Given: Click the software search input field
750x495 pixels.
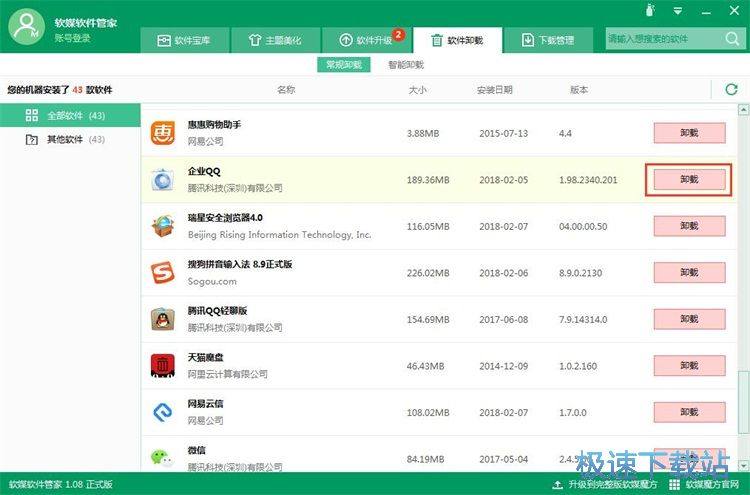Looking at the screenshot, I should pos(664,39).
